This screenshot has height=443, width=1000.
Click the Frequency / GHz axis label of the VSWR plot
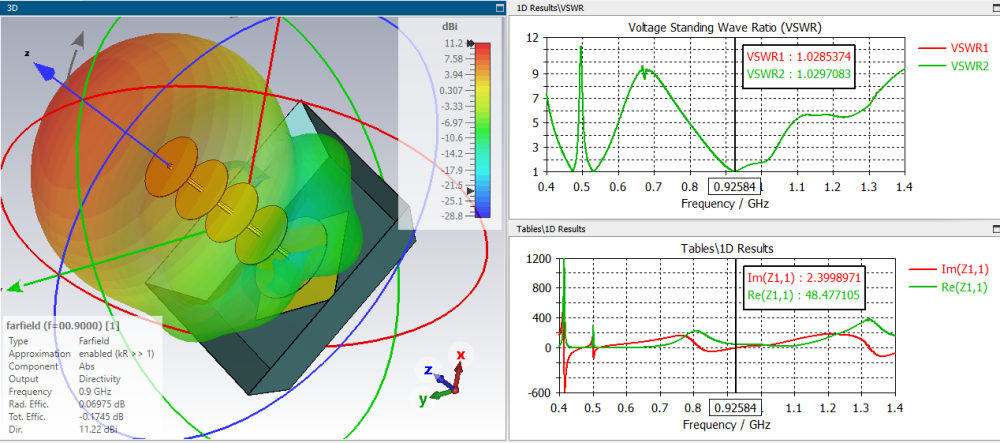(x=725, y=205)
